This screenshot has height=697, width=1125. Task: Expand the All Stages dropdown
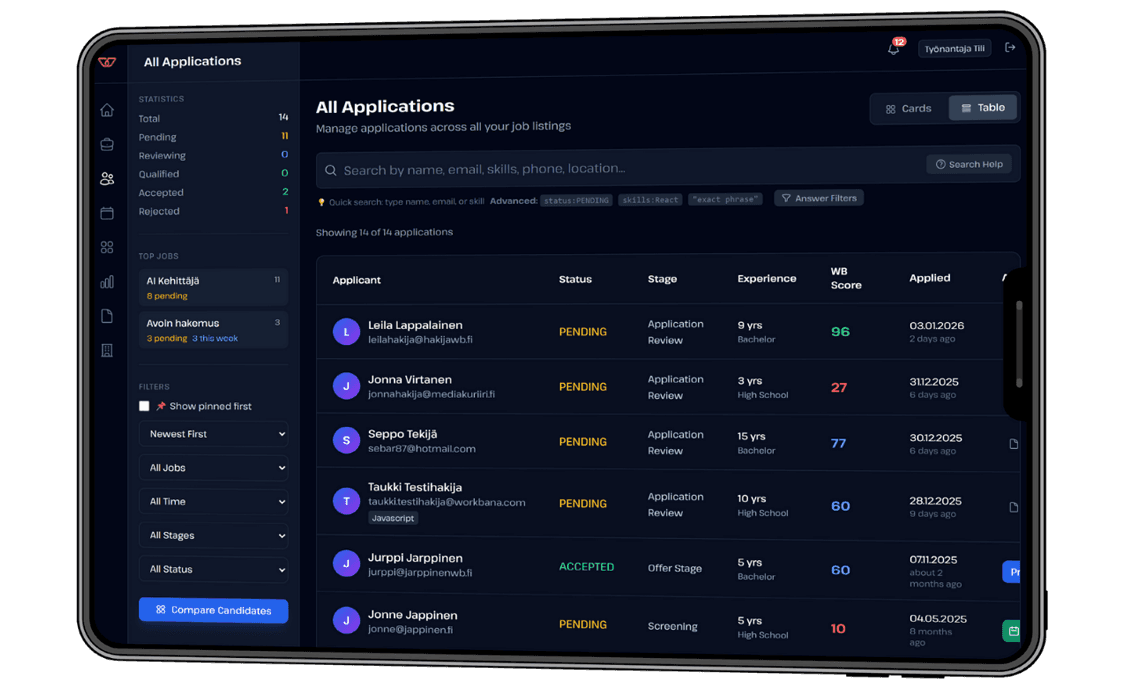point(214,536)
